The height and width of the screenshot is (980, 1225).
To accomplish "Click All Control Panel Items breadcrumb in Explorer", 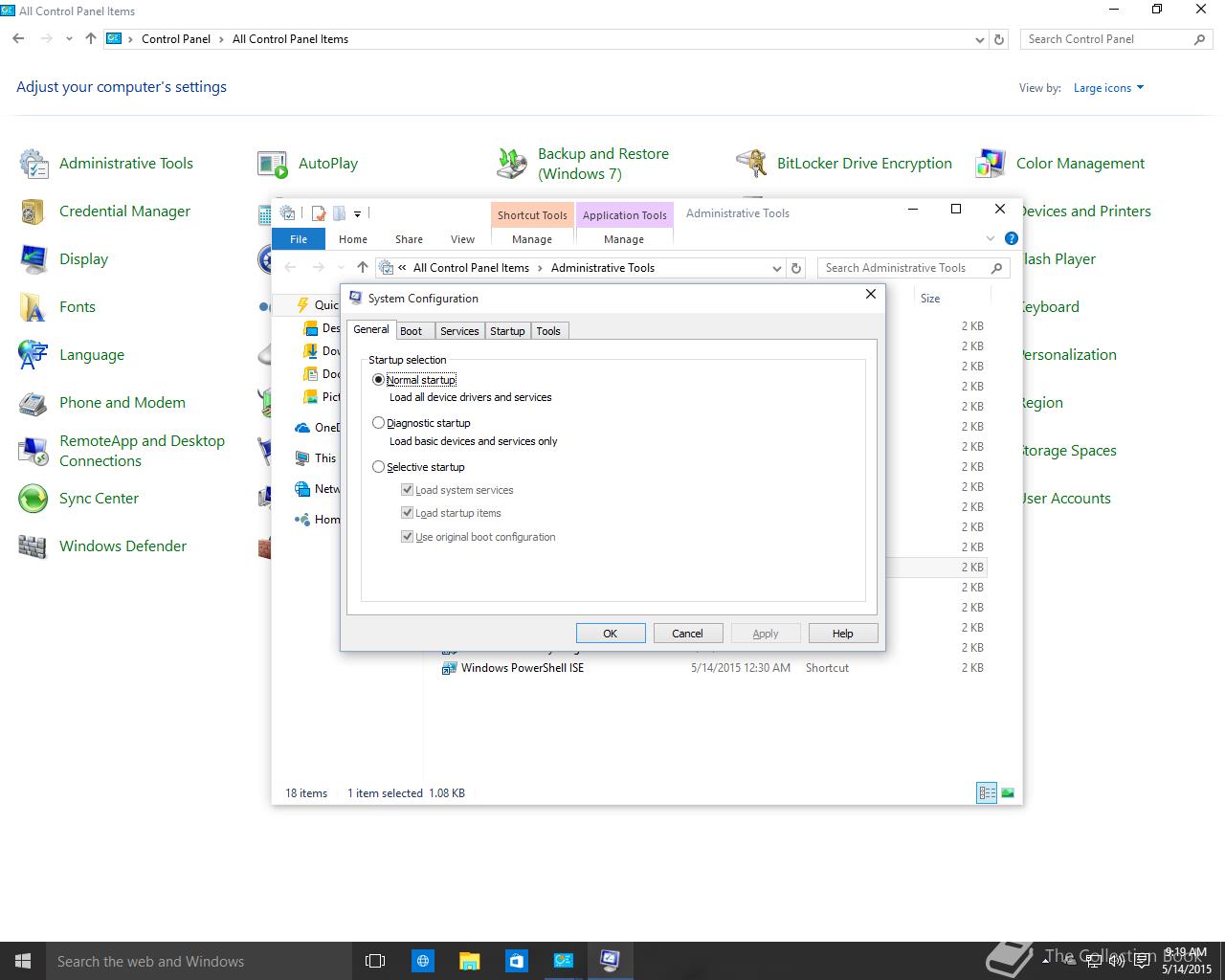I will click(471, 268).
